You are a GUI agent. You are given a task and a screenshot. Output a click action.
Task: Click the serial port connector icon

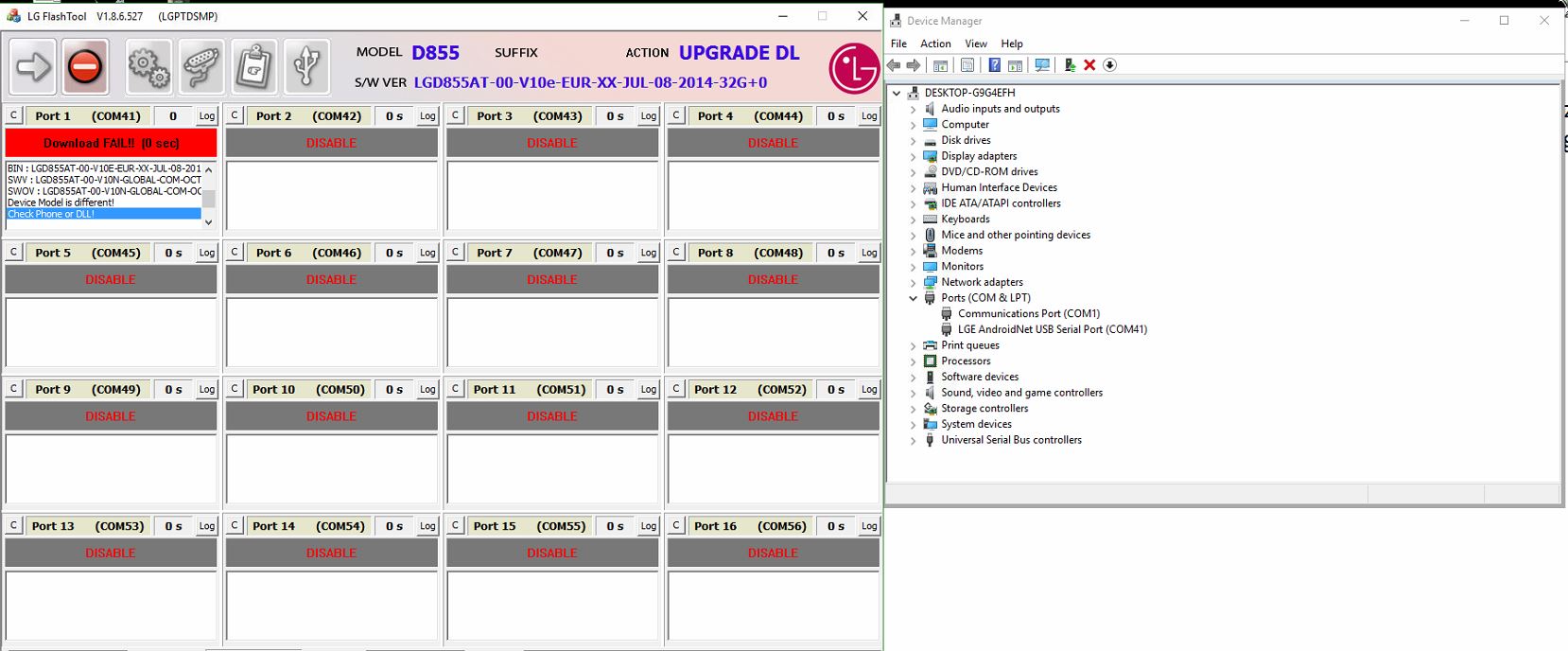(201, 67)
